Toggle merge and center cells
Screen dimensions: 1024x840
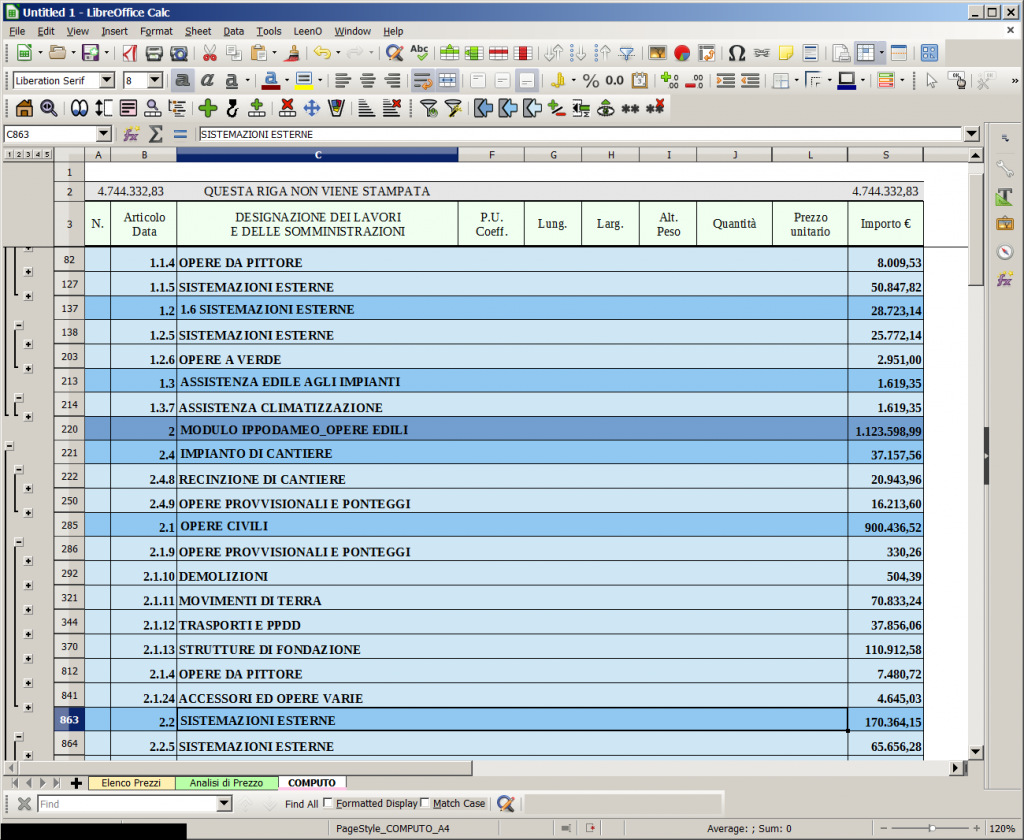[x=447, y=80]
